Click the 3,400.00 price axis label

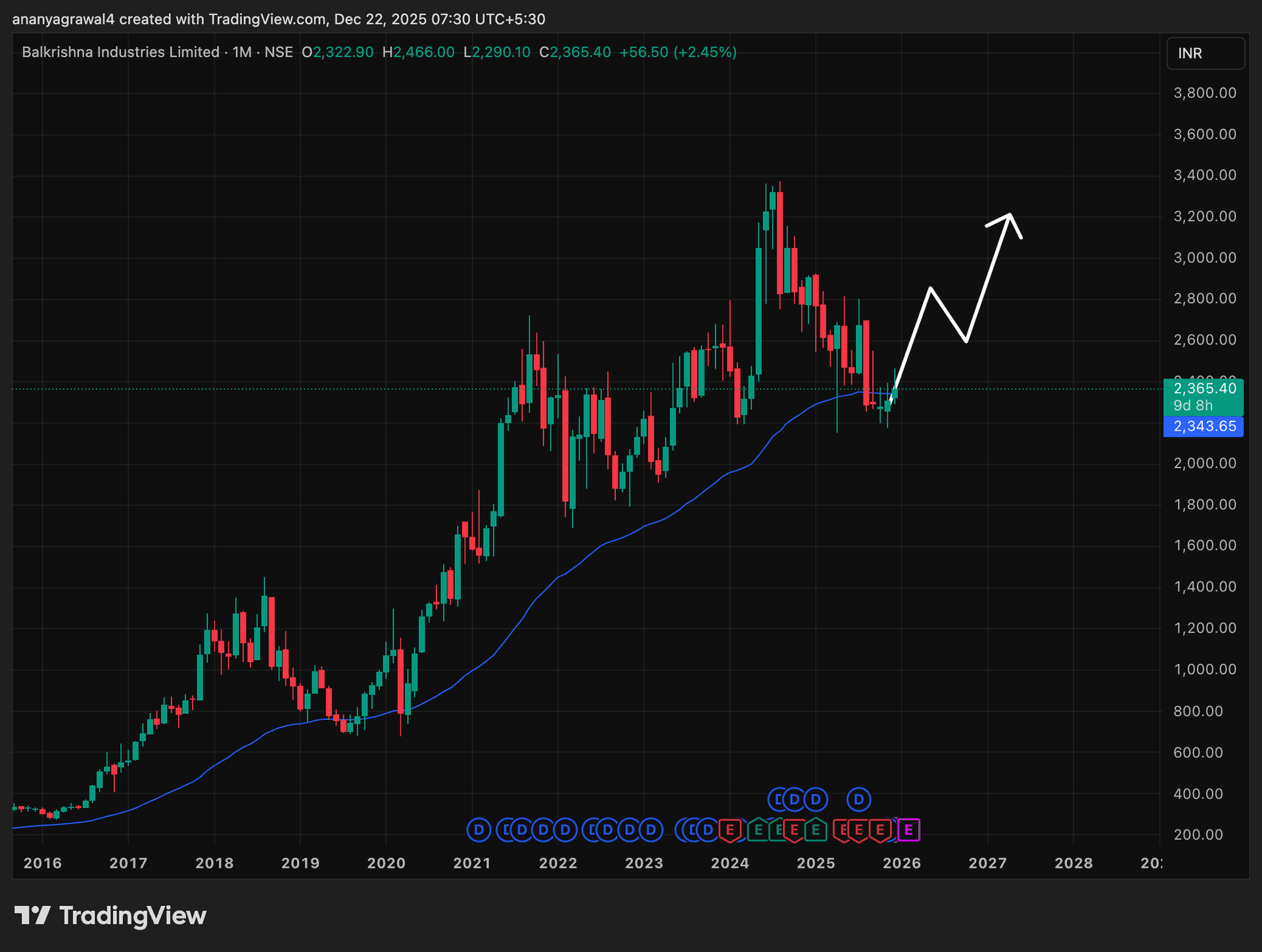[x=1205, y=175]
